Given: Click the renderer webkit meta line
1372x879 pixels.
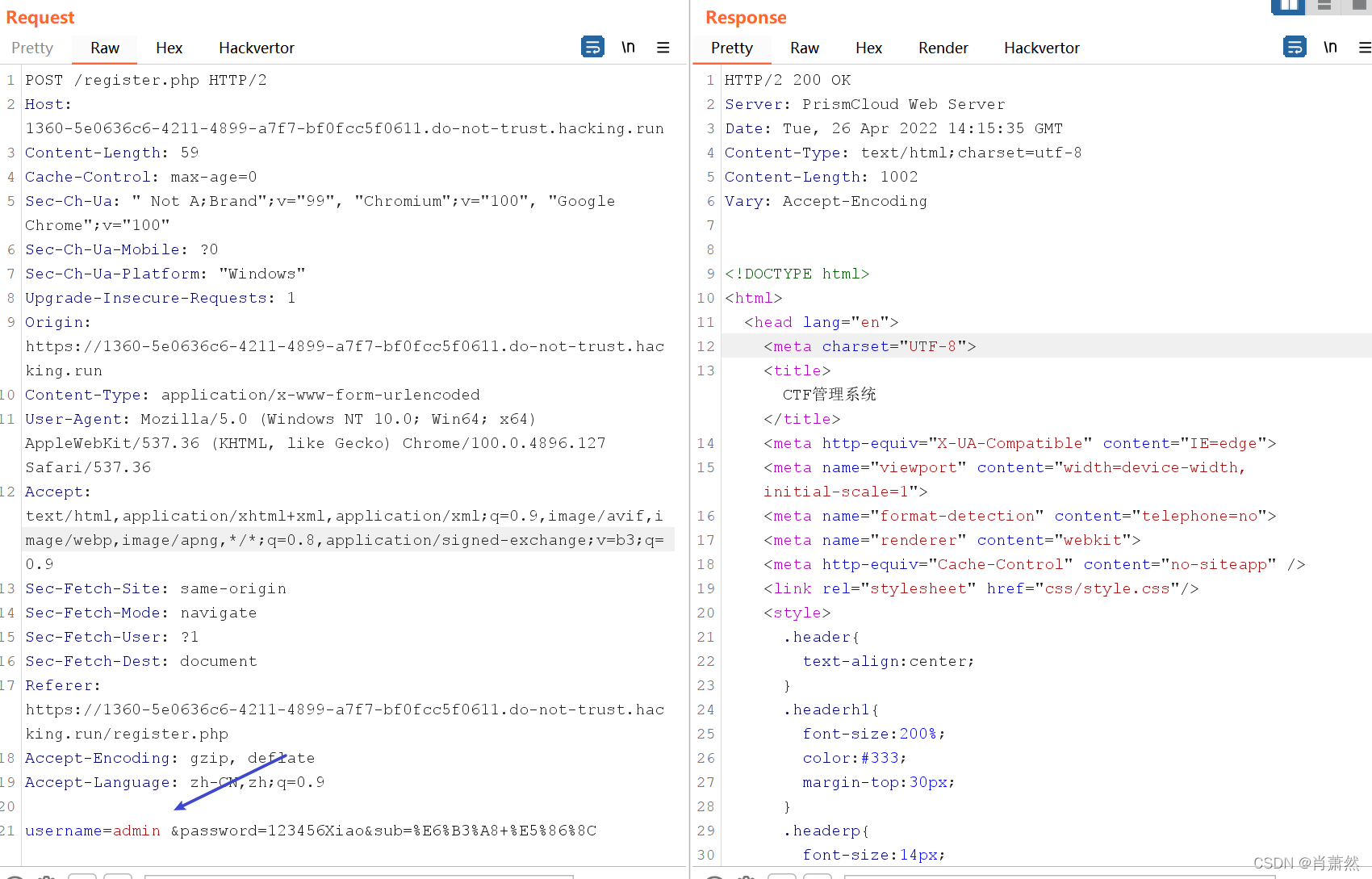Looking at the screenshot, I should (952, 540).
